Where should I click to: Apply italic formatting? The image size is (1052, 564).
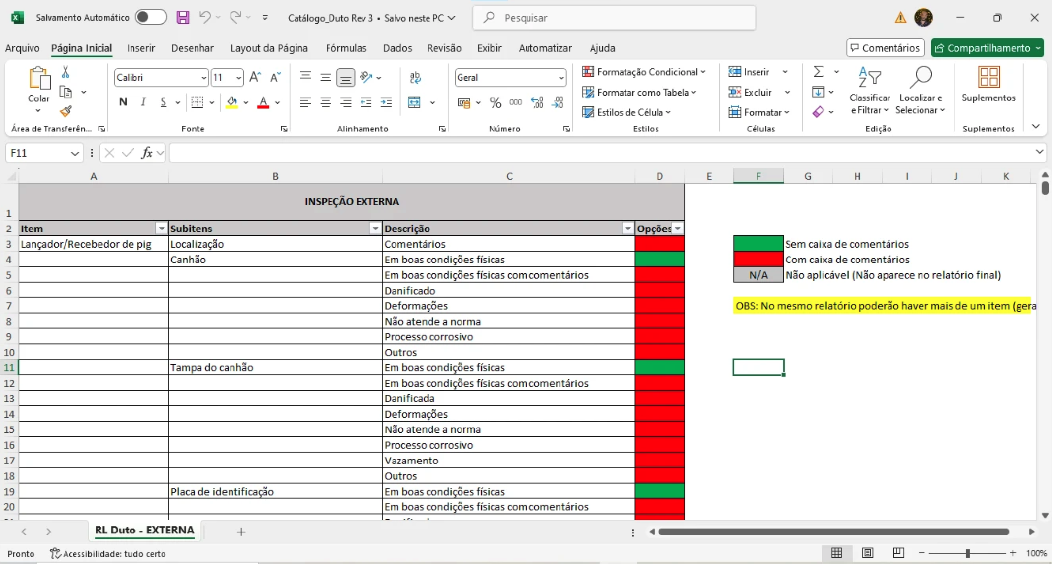pyautogui.click(x=143, y=102)
